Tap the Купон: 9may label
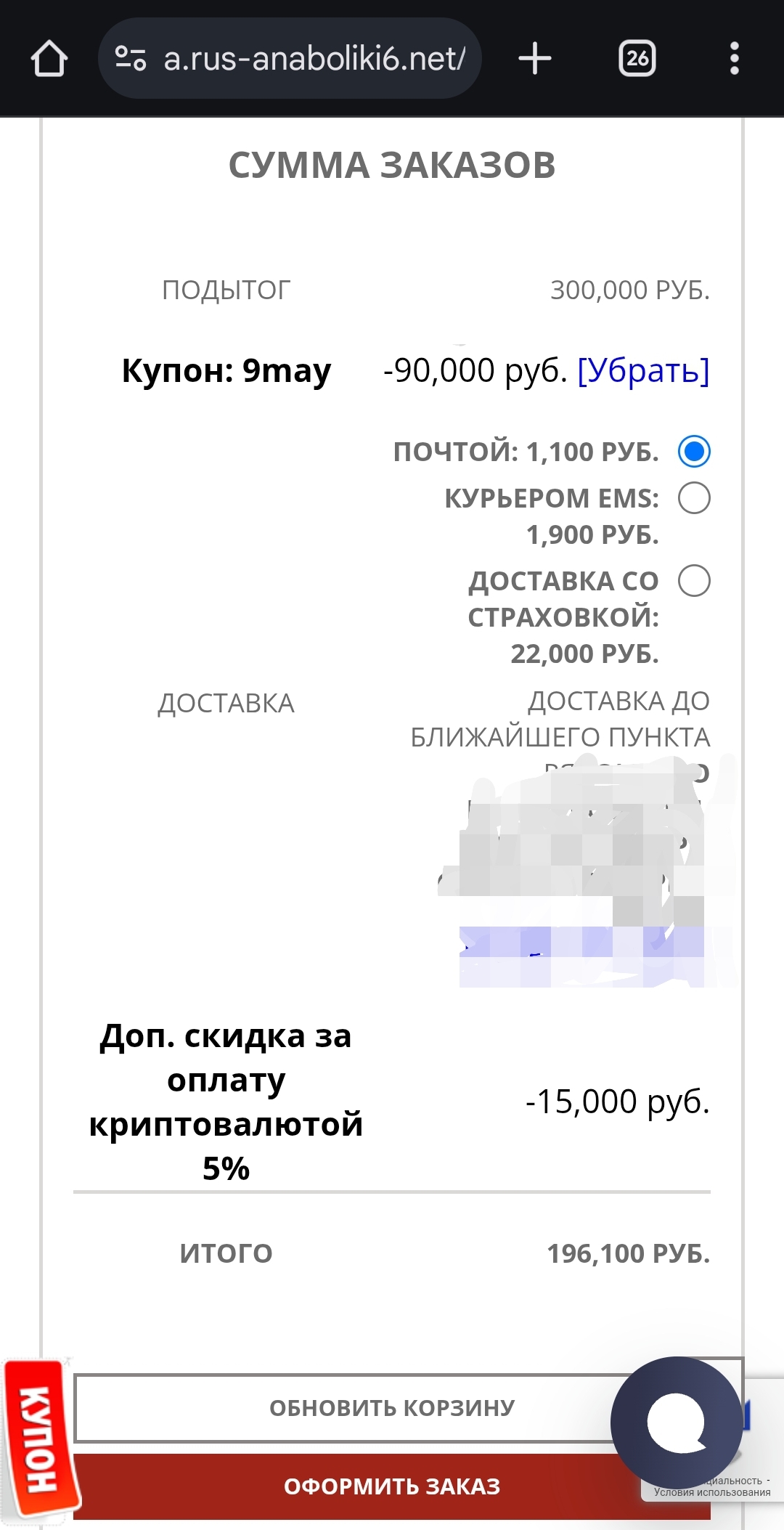 pyautogui.click(x=226, y=370)
